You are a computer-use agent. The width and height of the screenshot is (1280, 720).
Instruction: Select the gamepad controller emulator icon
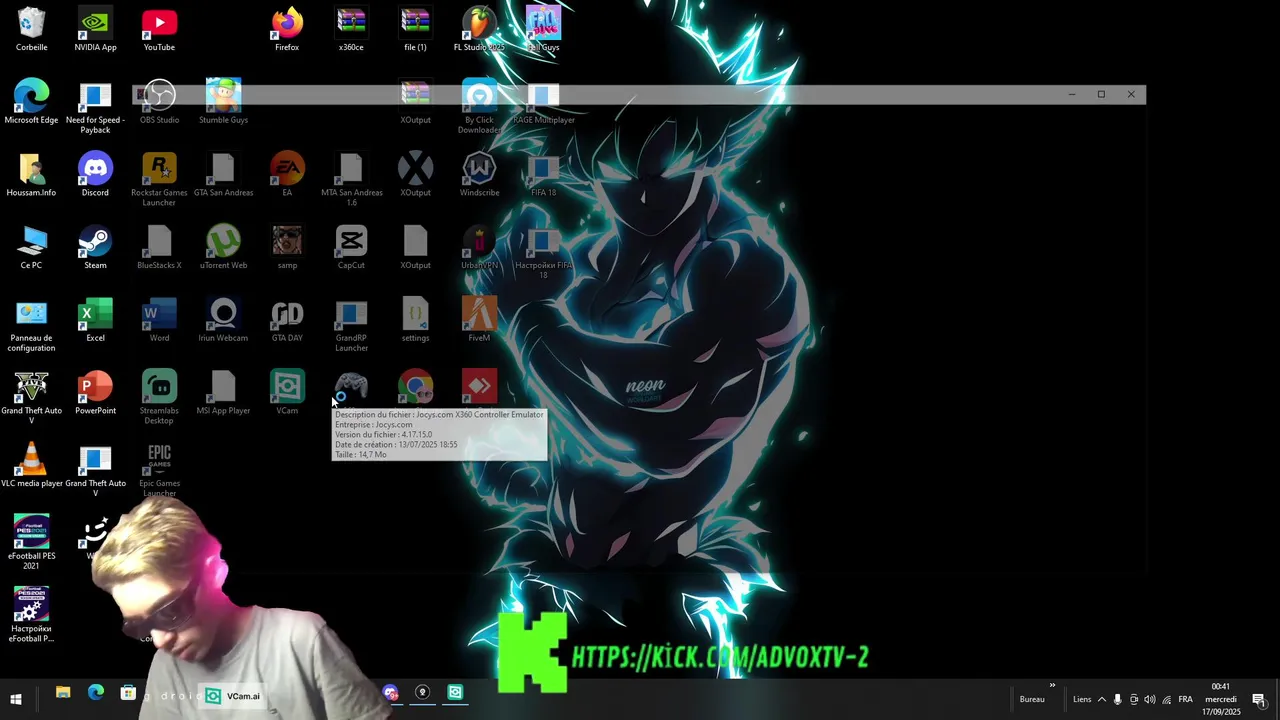pyautogui.click(x=351, y=388)
